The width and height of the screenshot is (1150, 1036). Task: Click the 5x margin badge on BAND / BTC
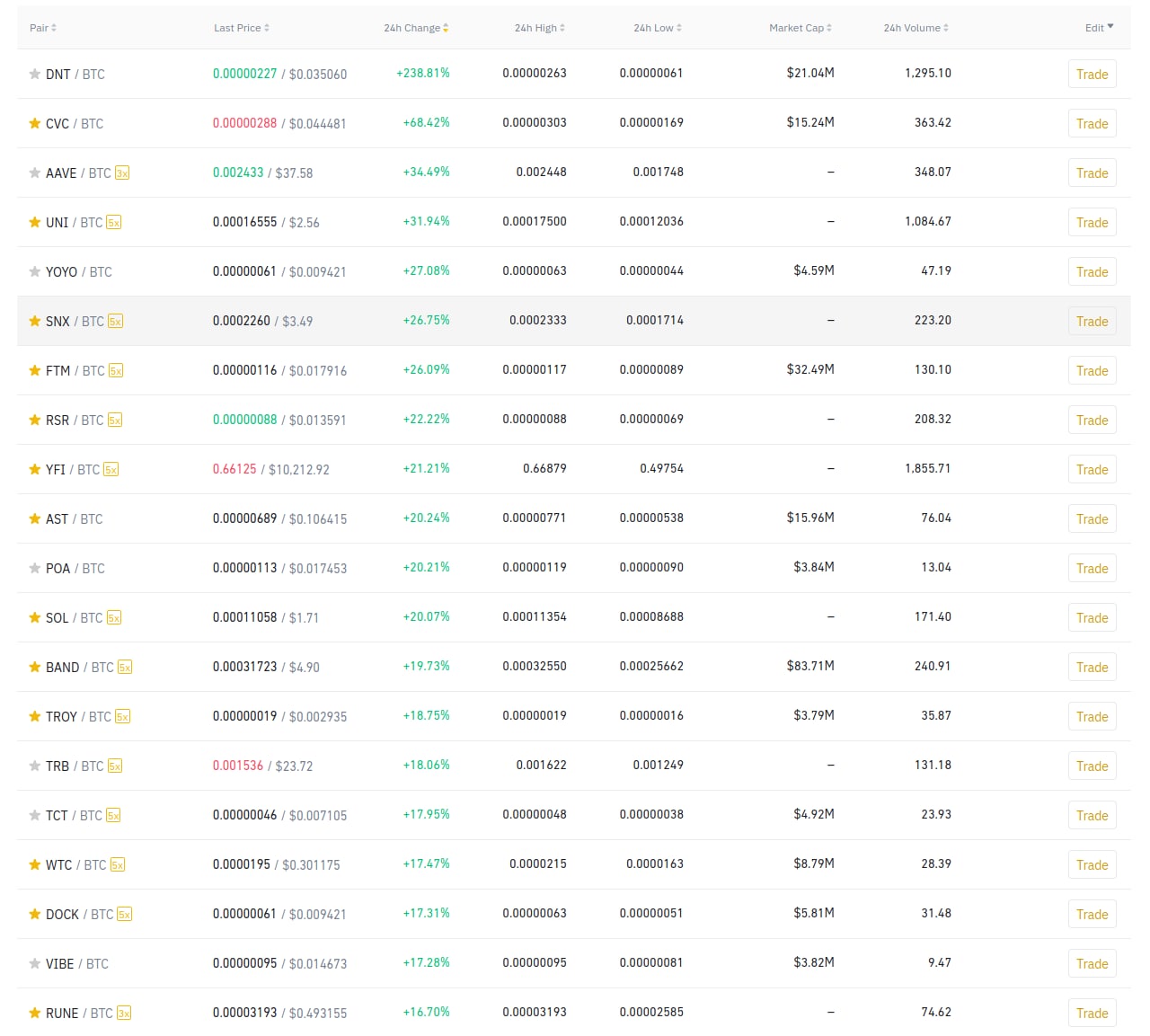pos(125,667)
